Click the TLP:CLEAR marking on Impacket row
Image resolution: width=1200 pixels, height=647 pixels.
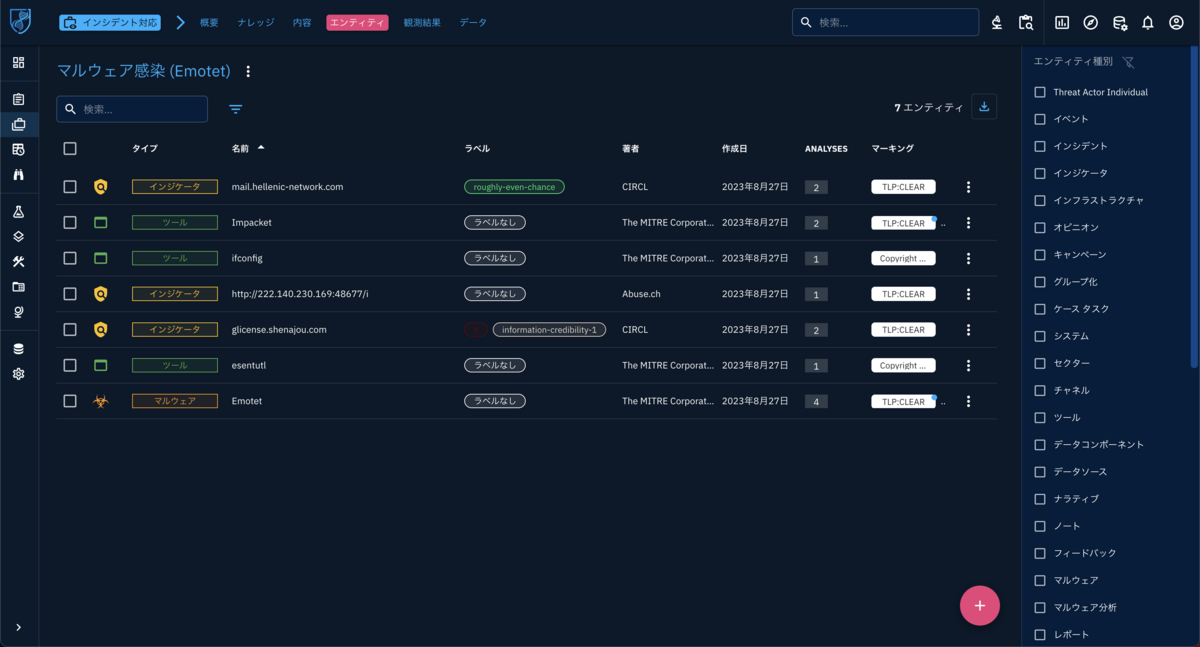coord(903,223)
